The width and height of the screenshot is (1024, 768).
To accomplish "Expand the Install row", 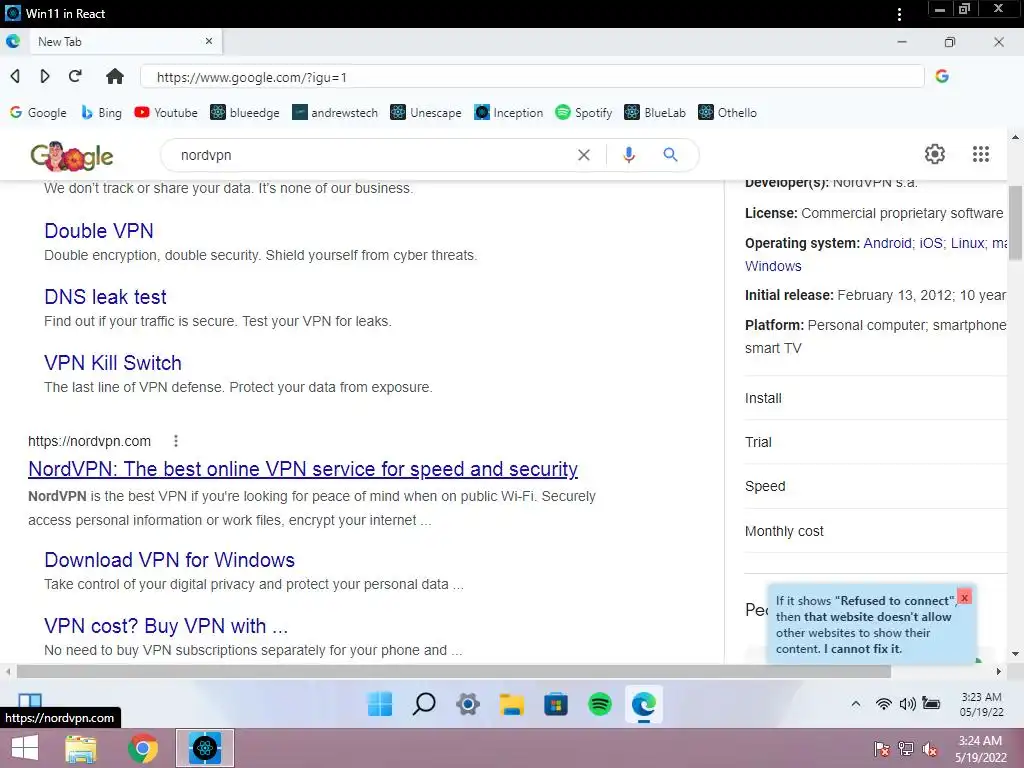I will pos(875,398).
